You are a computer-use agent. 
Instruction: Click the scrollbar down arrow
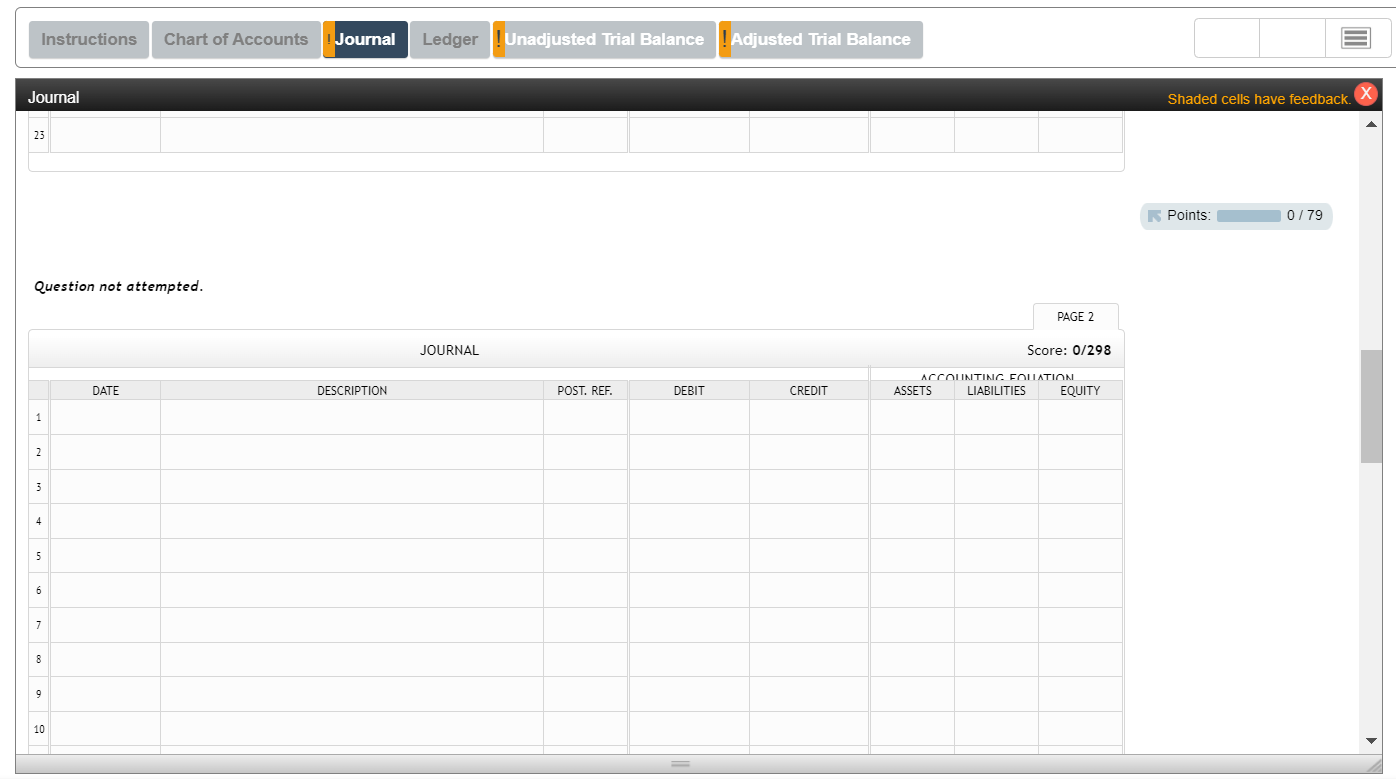1371,741
